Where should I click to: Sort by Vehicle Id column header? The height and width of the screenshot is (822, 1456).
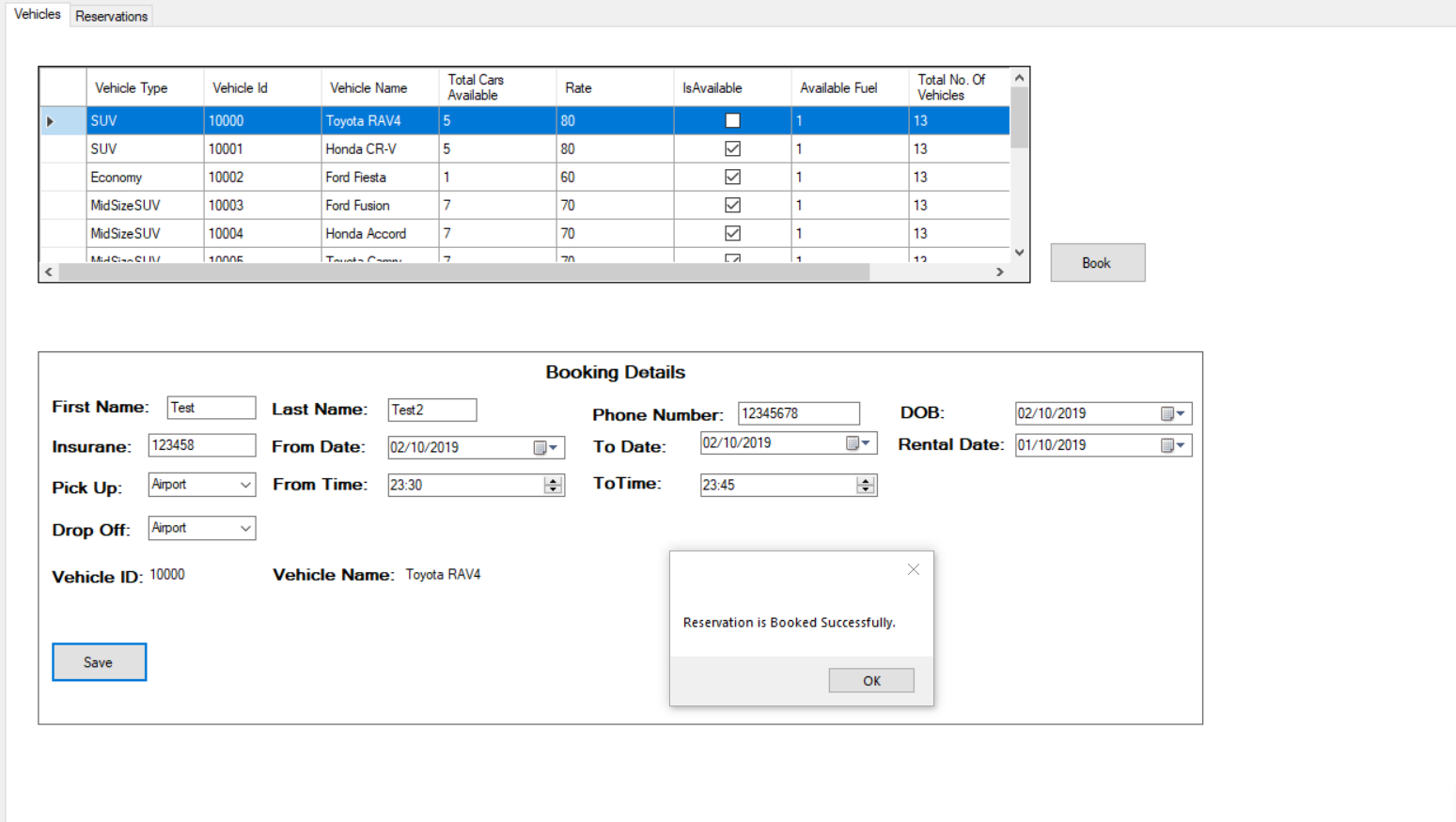[x=262, y=87]
